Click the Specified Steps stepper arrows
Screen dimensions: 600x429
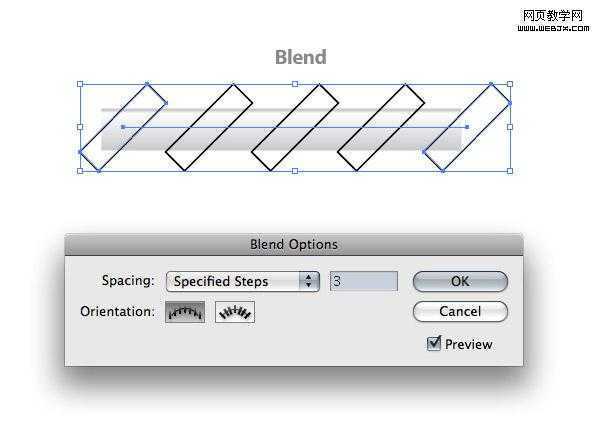click(x=309, y=281)
